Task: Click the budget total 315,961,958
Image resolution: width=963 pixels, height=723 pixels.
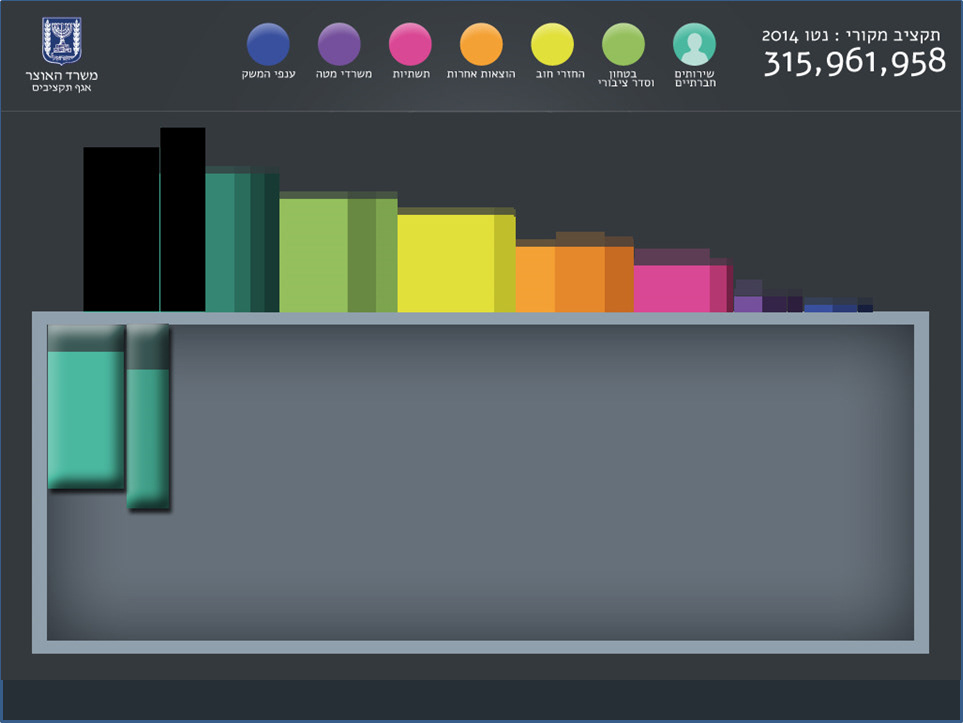Action: tap(854, 63)
